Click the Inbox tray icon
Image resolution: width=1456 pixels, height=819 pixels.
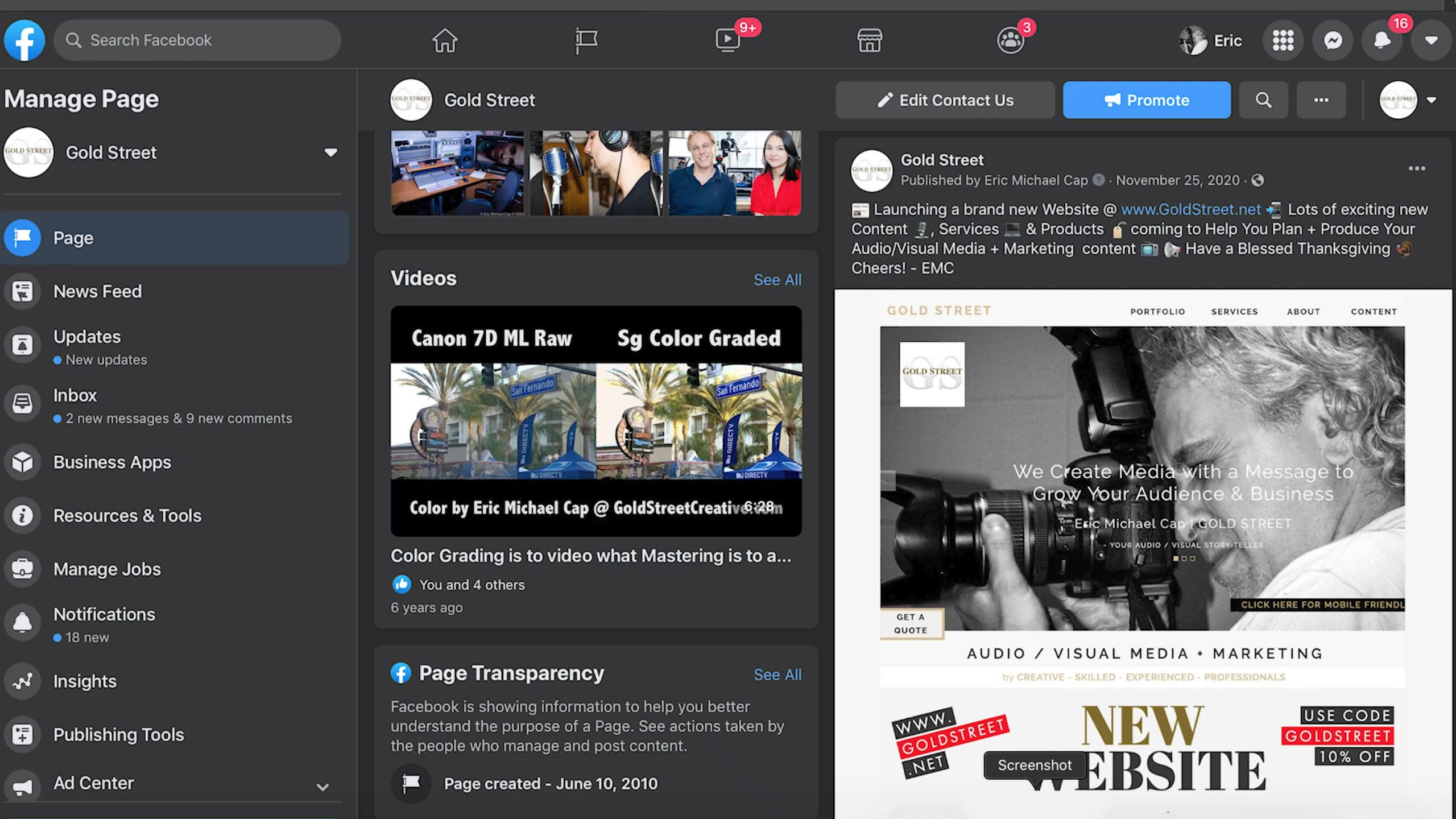(22, 403)
